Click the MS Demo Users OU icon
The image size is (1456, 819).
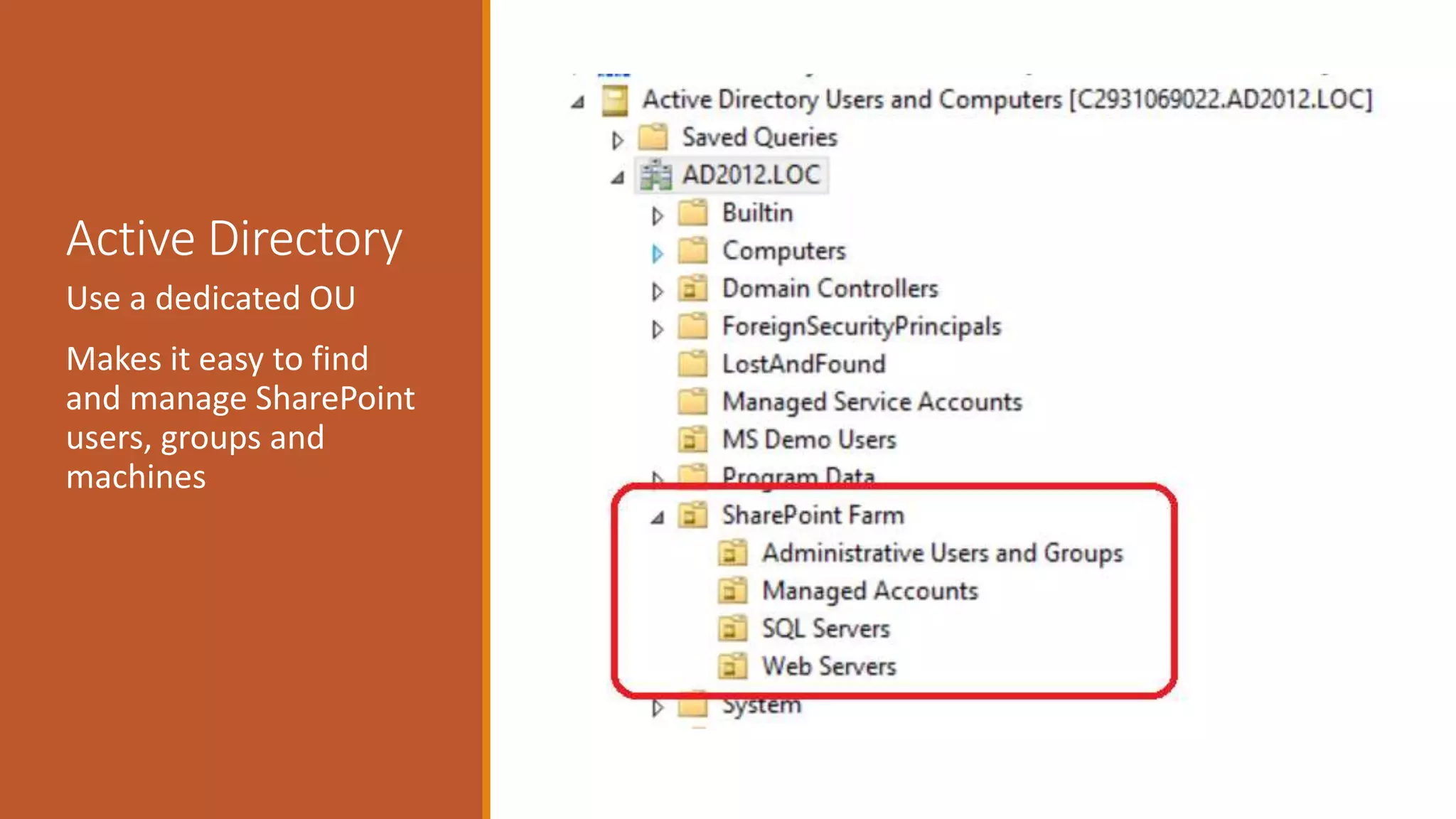(x=692, y=439)
